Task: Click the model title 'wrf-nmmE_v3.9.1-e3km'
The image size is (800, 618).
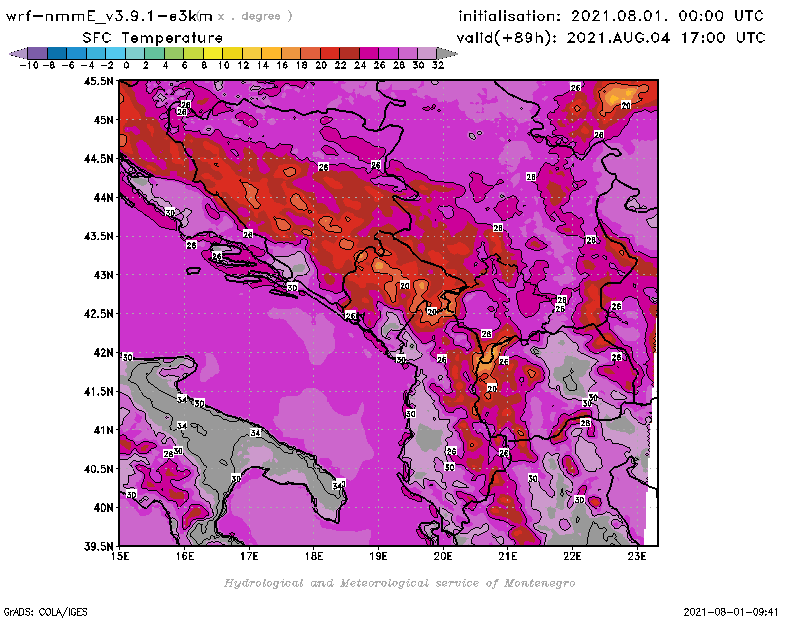Action: point(109,16)
